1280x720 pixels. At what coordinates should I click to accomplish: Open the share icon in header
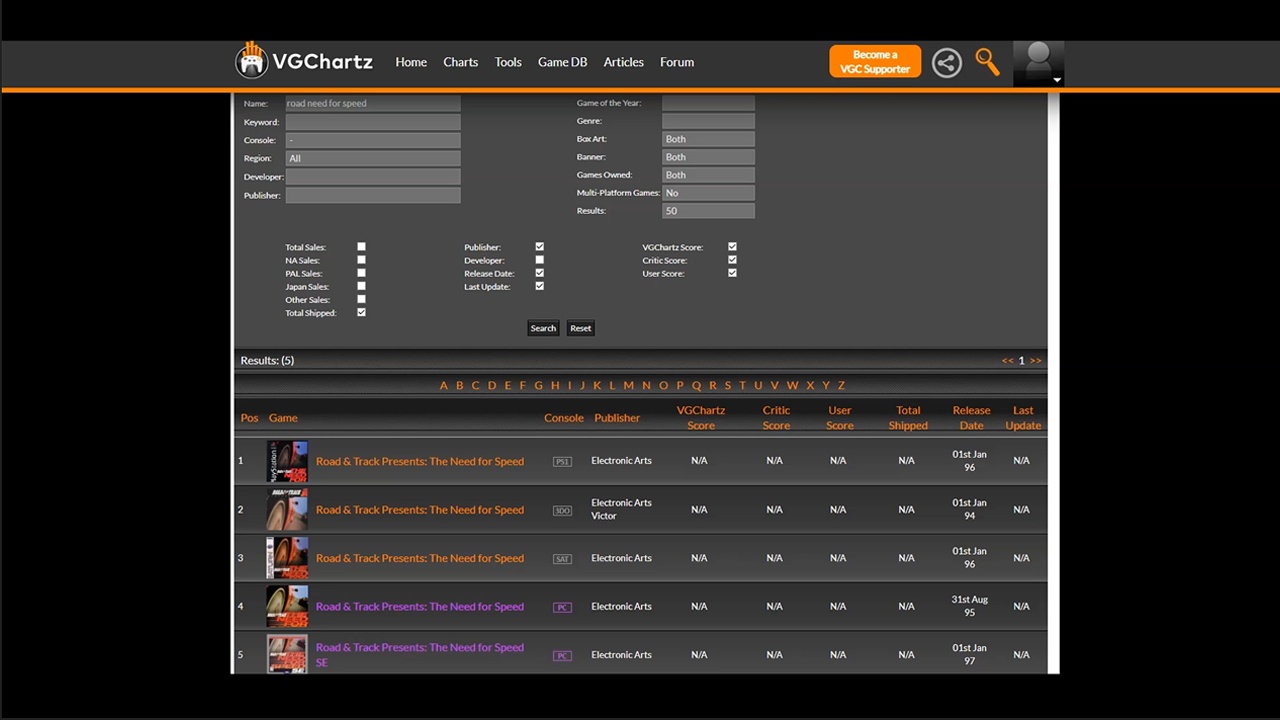pos(946,62)
